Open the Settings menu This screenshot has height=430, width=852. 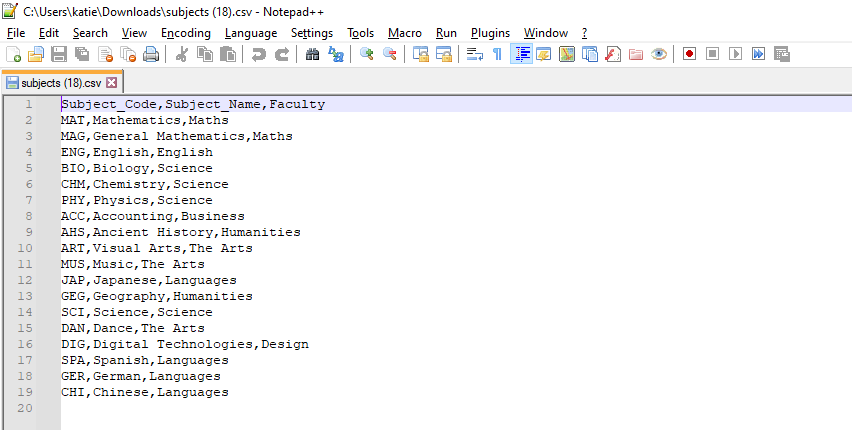tap(312, 33)
